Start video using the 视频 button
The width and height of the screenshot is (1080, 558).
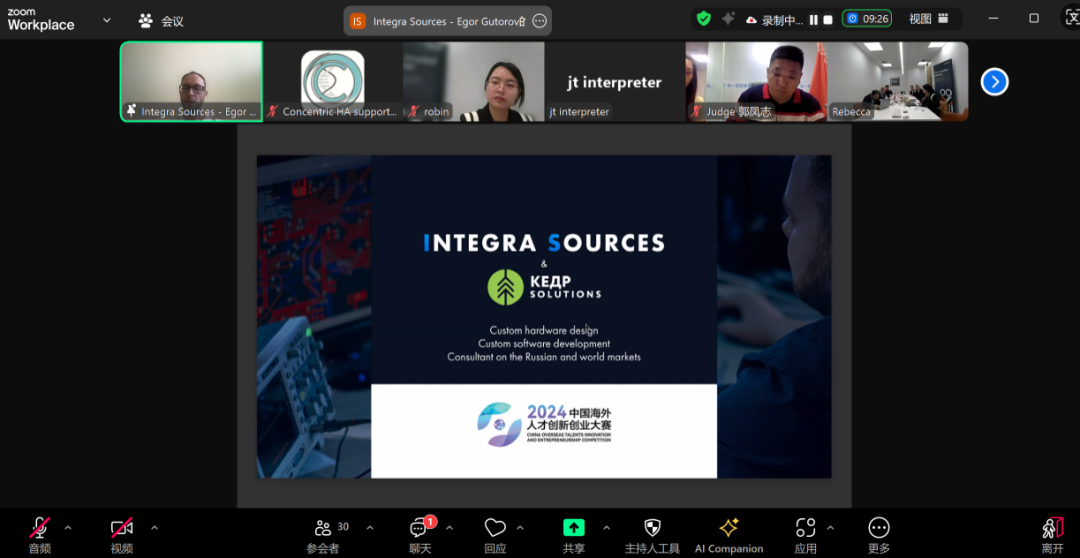122,535
